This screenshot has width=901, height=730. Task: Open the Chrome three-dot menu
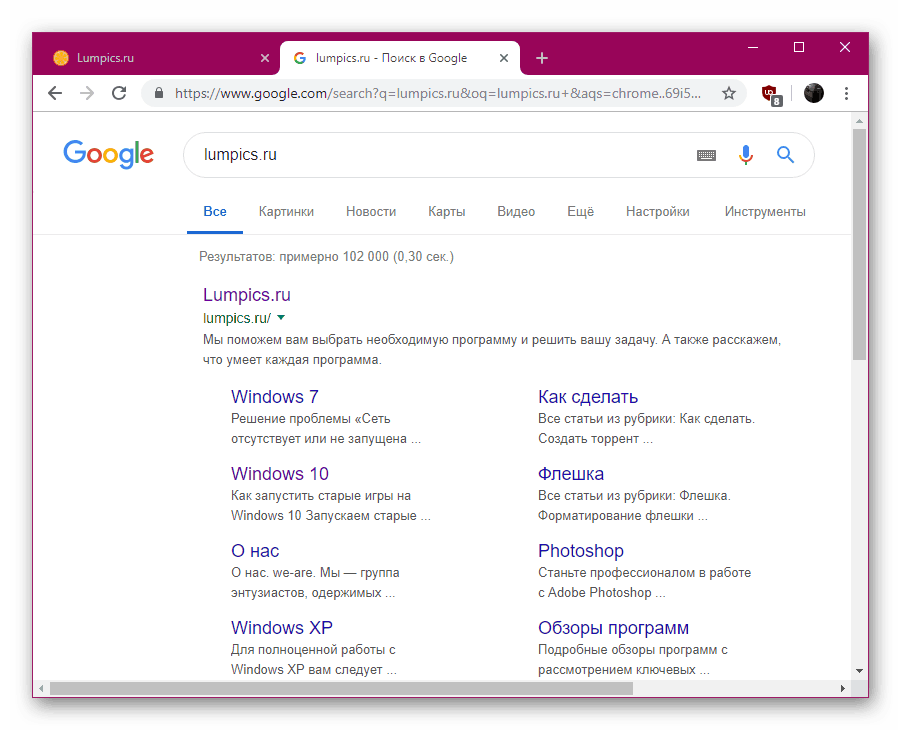(x=846, y=93)
